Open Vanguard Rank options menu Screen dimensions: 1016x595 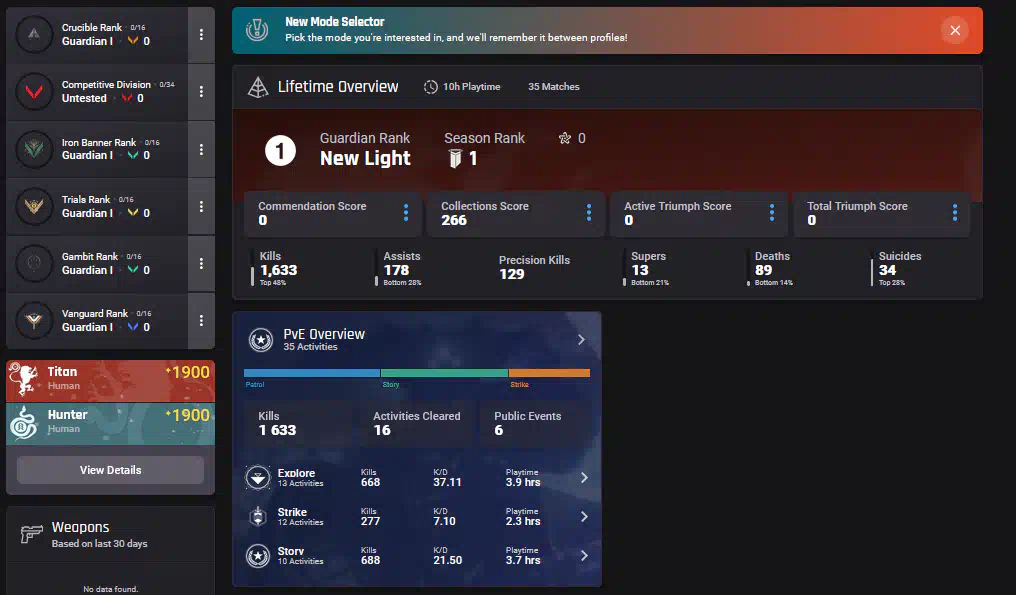pos(202,320)
